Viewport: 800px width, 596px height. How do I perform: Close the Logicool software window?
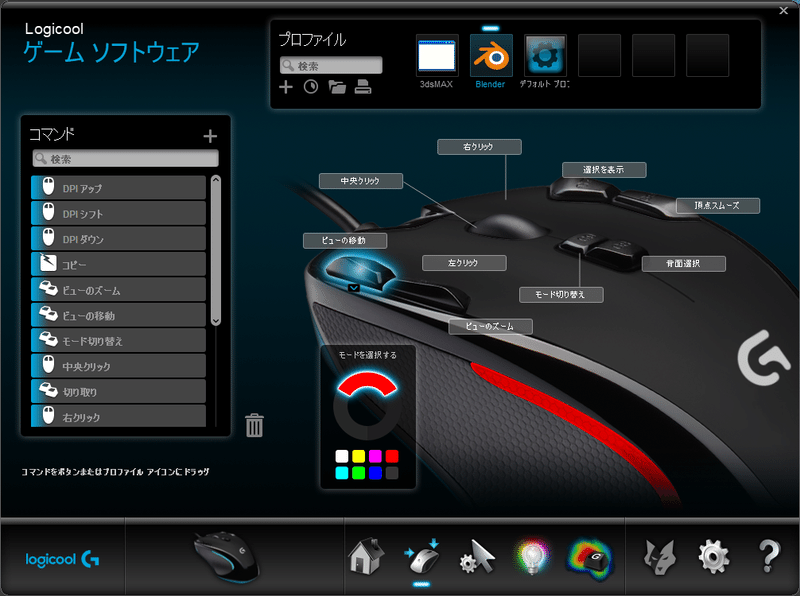[784, 10]
